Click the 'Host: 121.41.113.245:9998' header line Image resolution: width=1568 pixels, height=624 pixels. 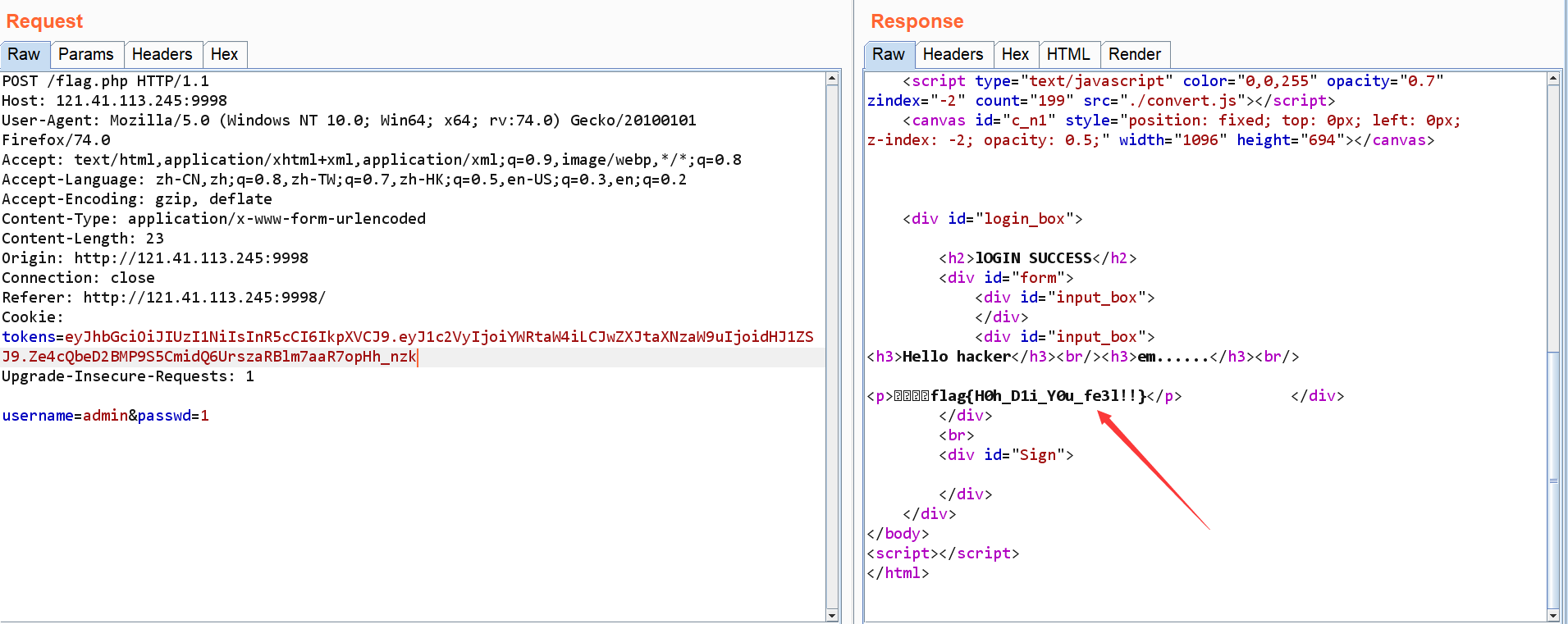coord(115,101)
